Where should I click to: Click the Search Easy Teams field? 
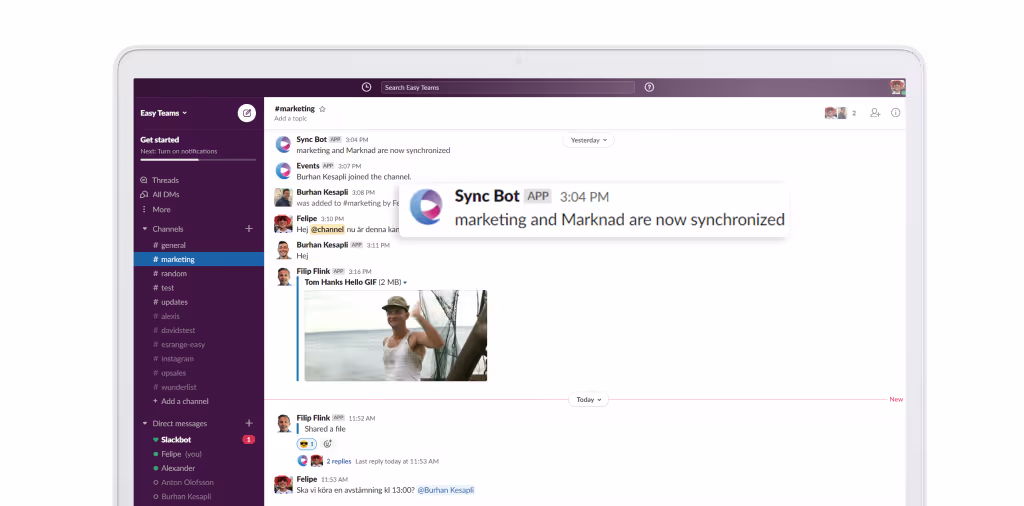[x=507, y=87]
